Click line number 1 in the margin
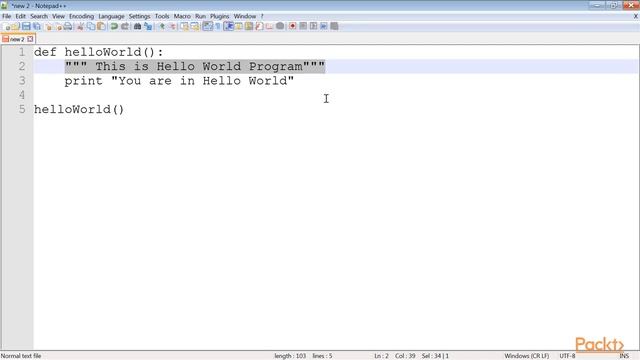The width and height of the screenshot is (640, 360). click(x=22, y=52)
